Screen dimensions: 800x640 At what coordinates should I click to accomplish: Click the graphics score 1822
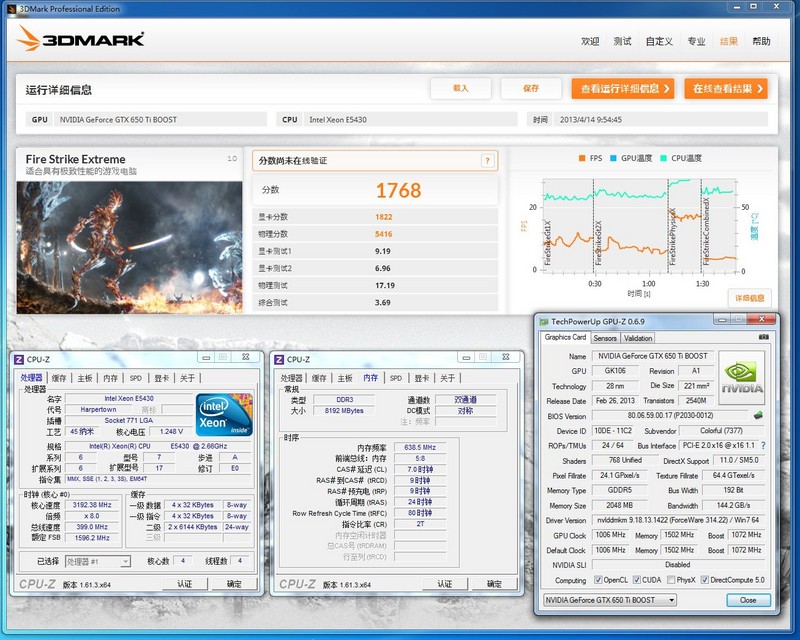pyautogui.click(x=384, y=217)
